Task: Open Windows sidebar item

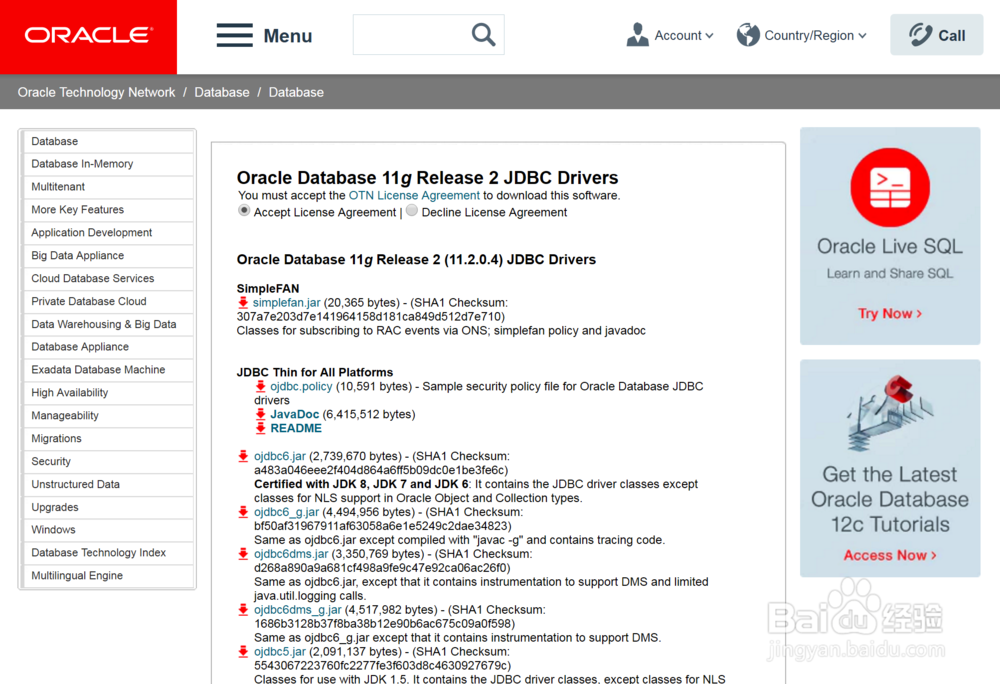Action: tap(108, 530)
